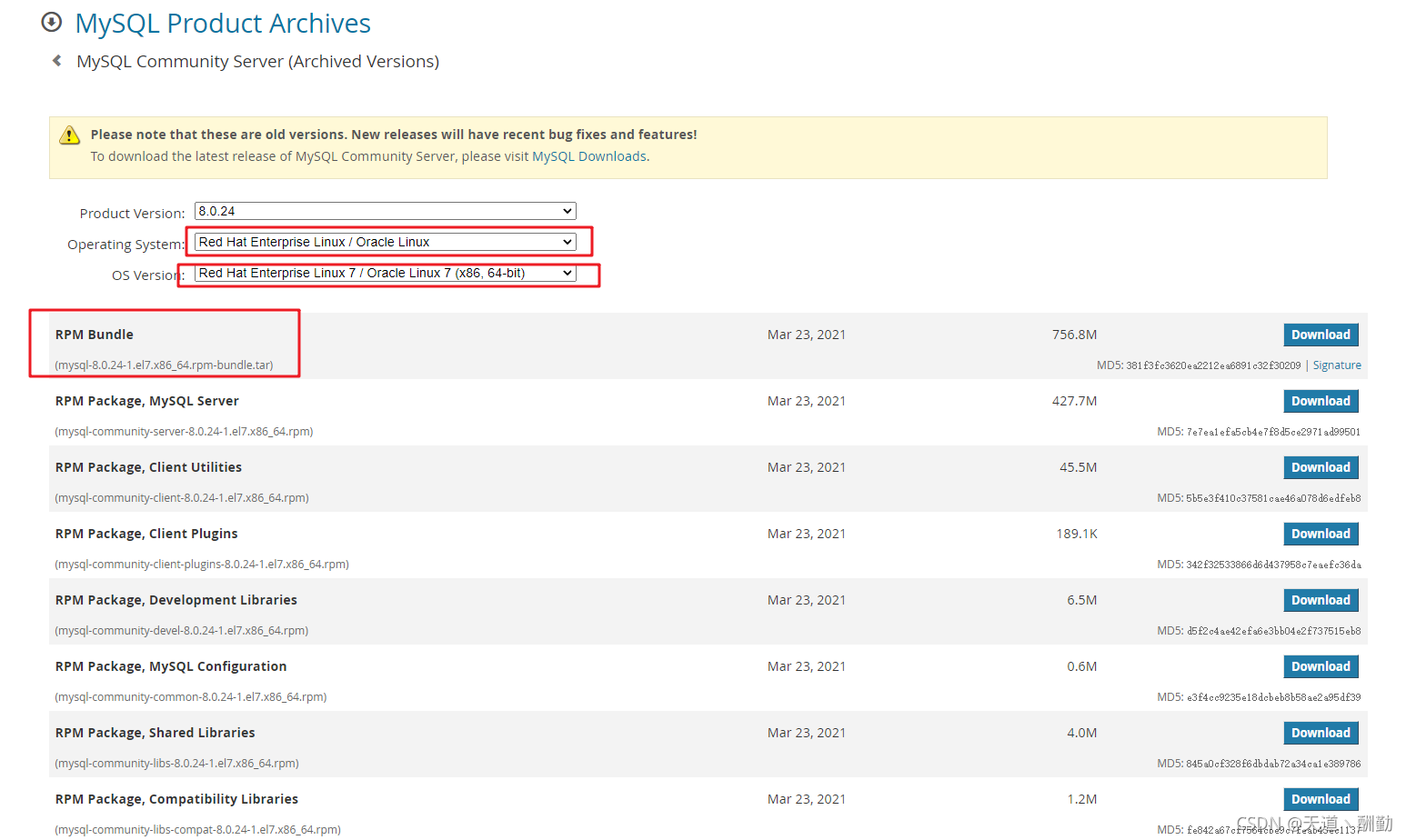Click the Mar 23, 2021 date of Client Plugins
Screen dimensions: 1406x840
806,534
